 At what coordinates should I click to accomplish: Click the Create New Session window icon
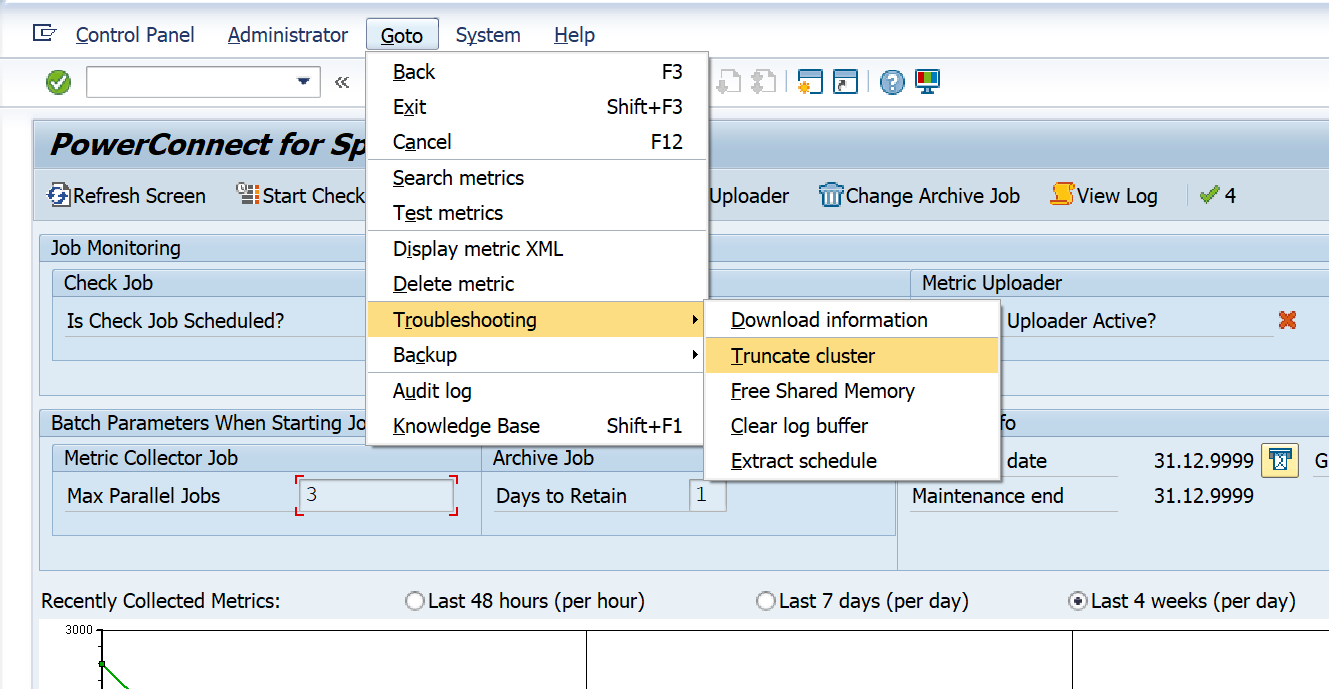pos(810,82)
